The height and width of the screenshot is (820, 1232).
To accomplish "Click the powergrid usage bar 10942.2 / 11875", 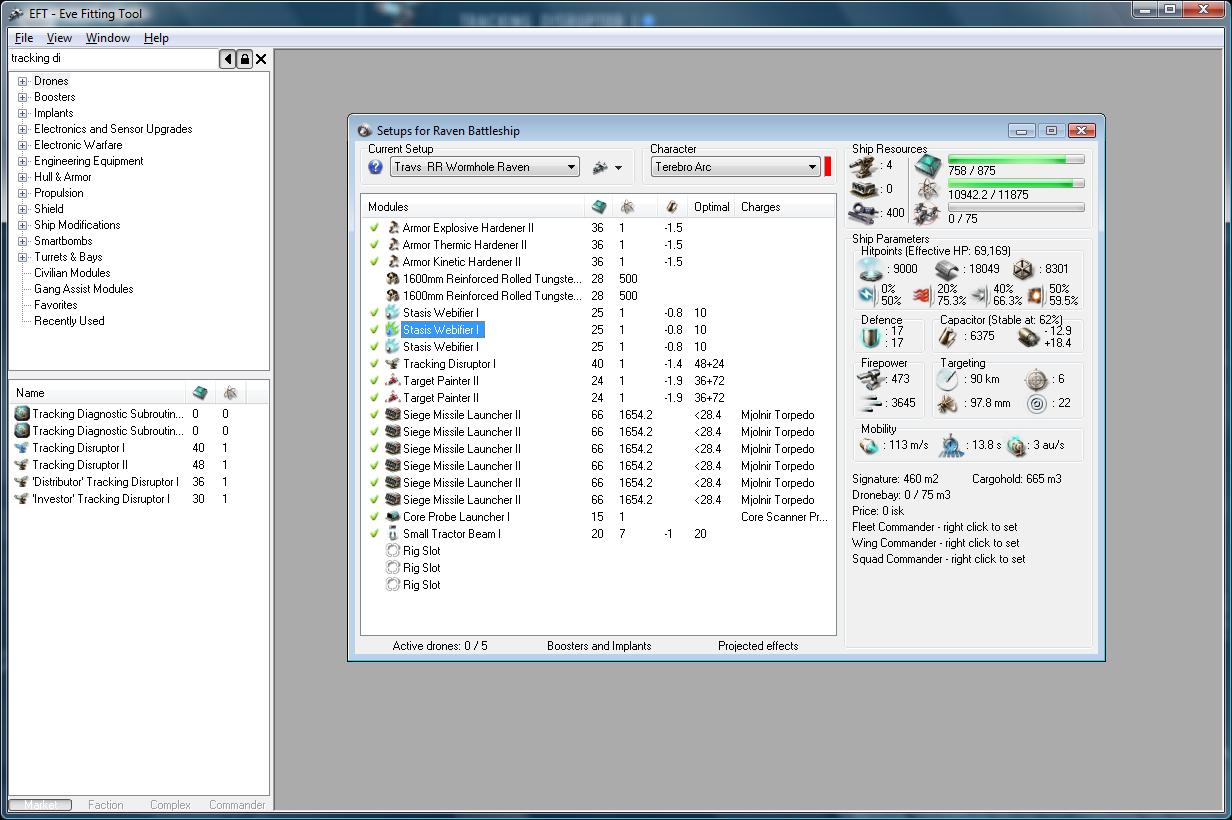I will click(1016, 184).
